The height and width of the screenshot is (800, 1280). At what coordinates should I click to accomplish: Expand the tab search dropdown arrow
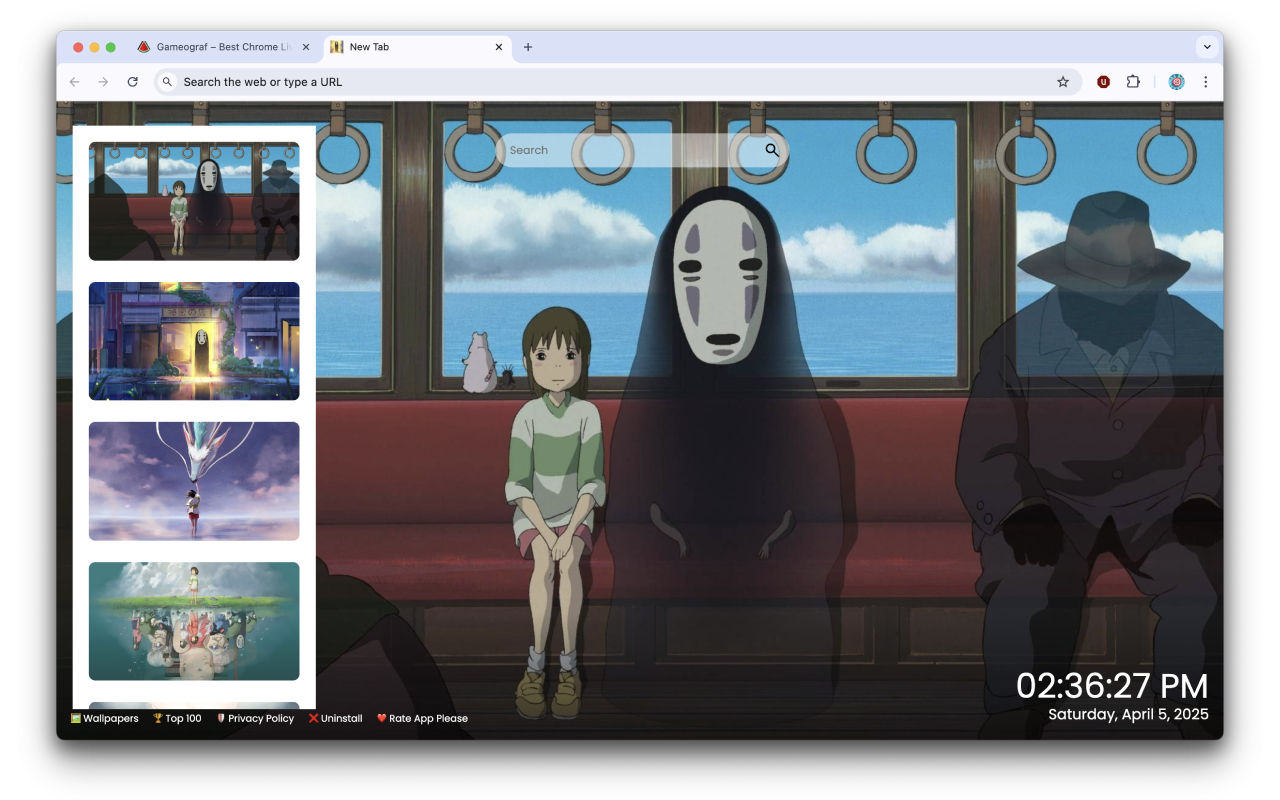(x=1207, y=47)
